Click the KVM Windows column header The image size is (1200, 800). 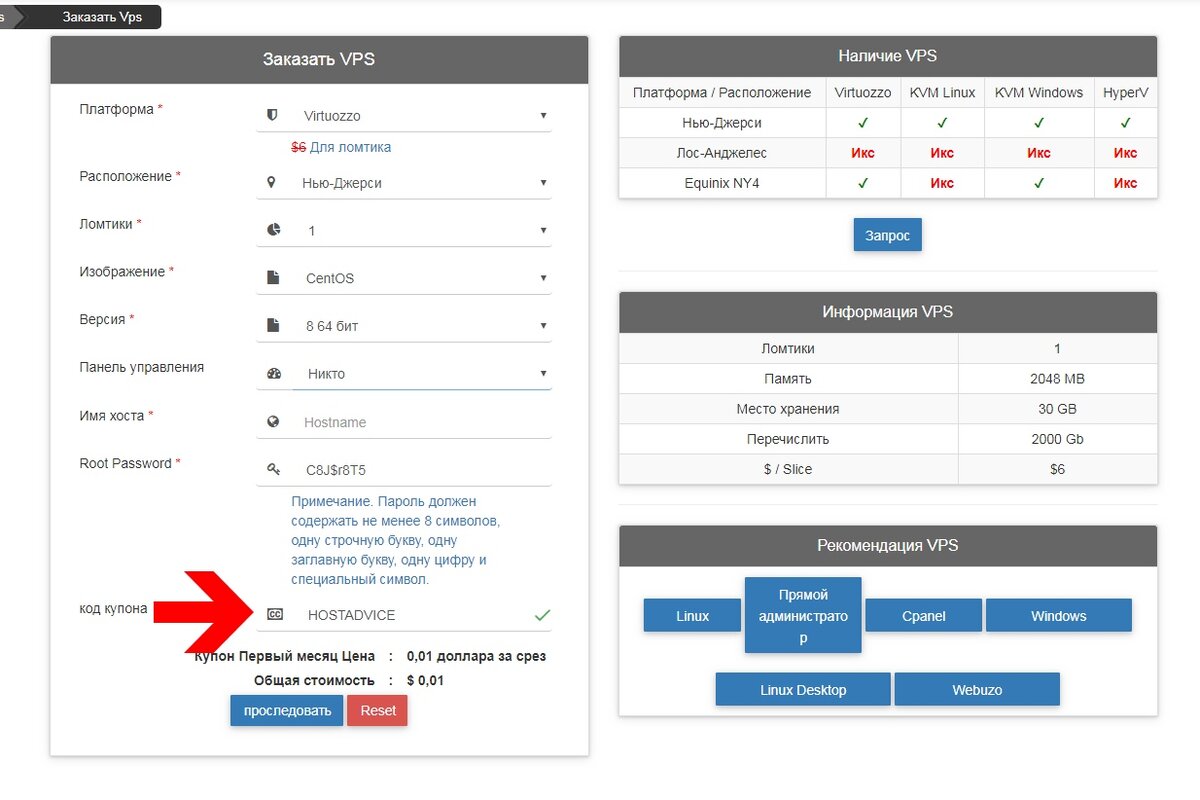(x=1039, y=93)
